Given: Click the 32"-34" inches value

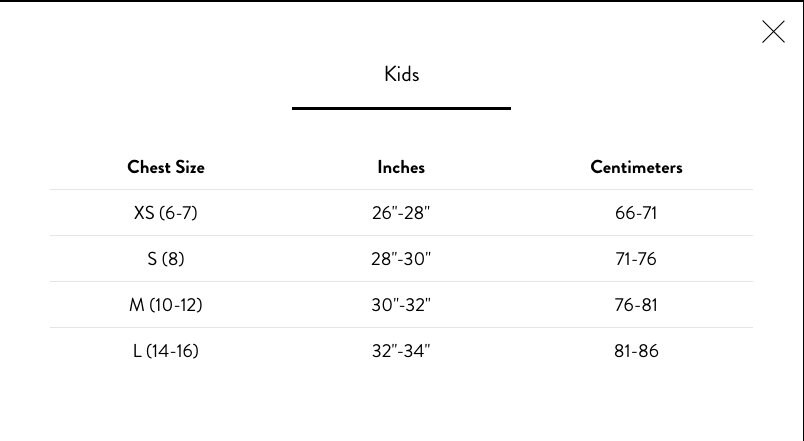Looking at the screenshot, I should pyautogui.click(x=401, y=351).
